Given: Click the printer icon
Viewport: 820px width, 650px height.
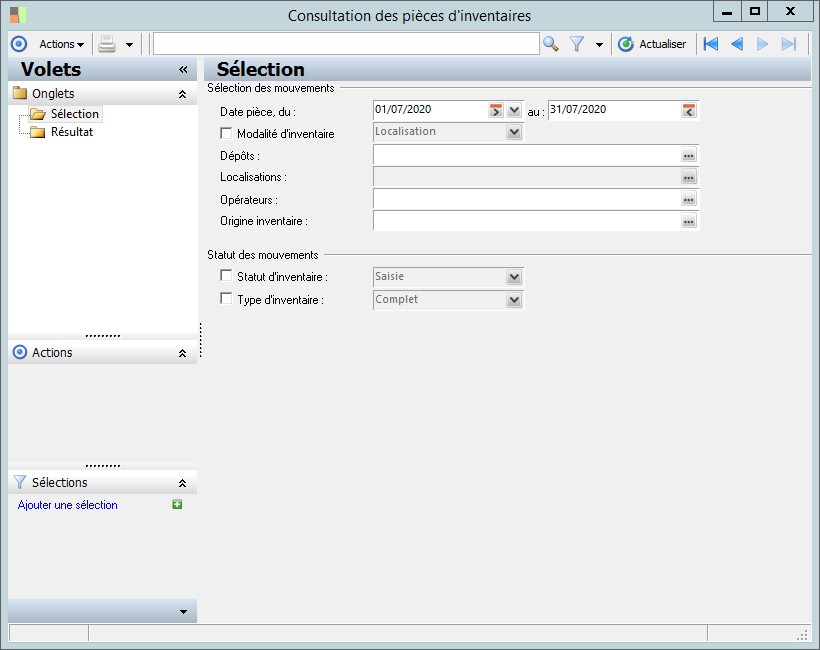Looking at the screenshot, I should pos(107,44).
